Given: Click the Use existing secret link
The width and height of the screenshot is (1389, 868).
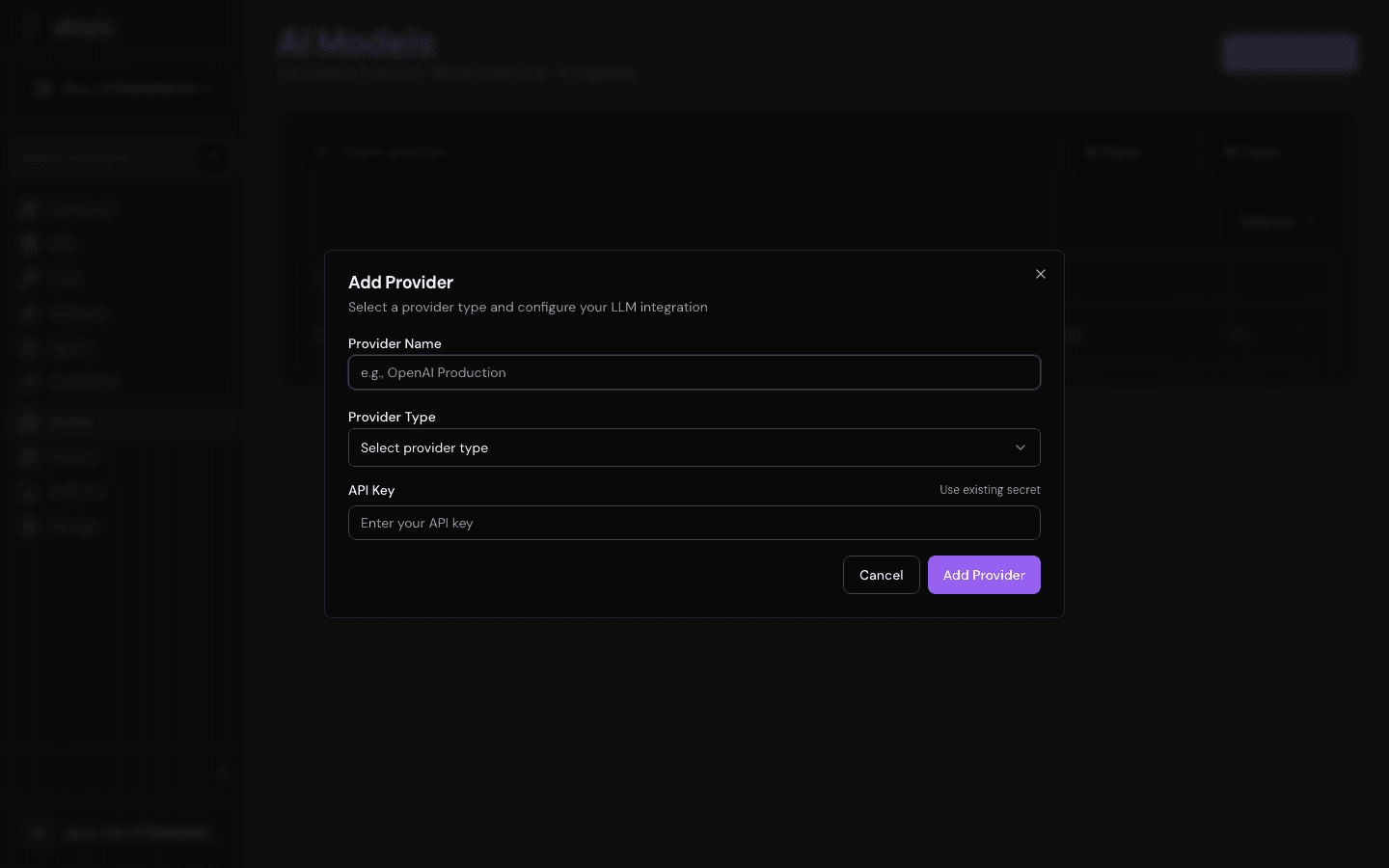Looking at the screenshot, I should point(990,490).
